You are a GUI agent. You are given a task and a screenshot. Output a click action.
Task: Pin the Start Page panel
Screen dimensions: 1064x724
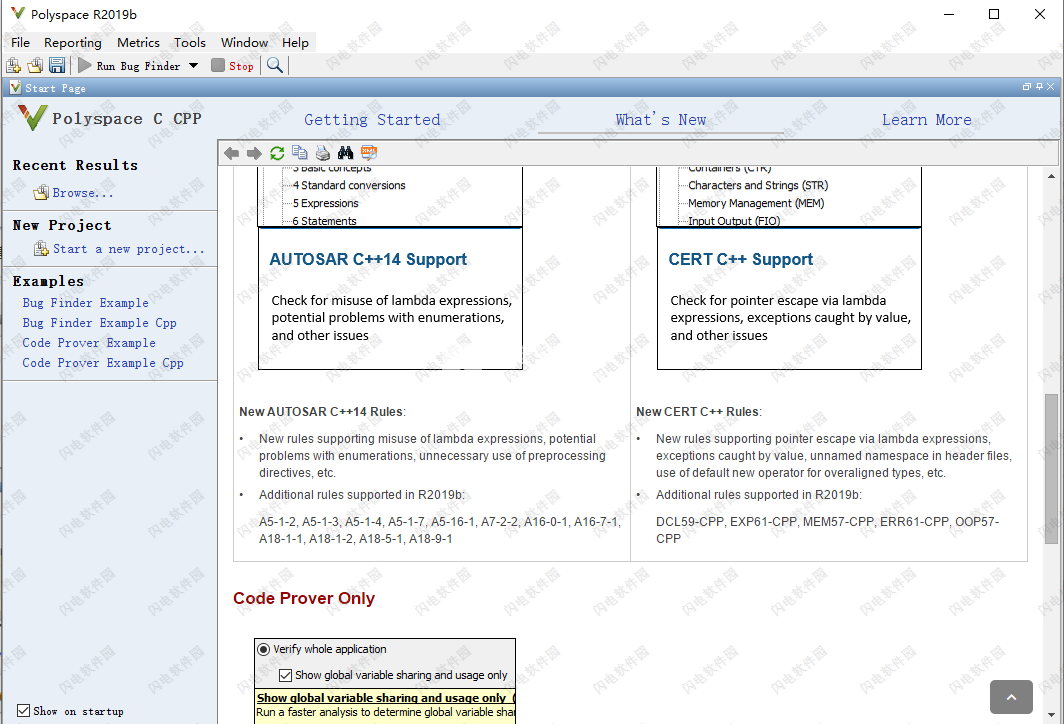tap(1039, 87)
